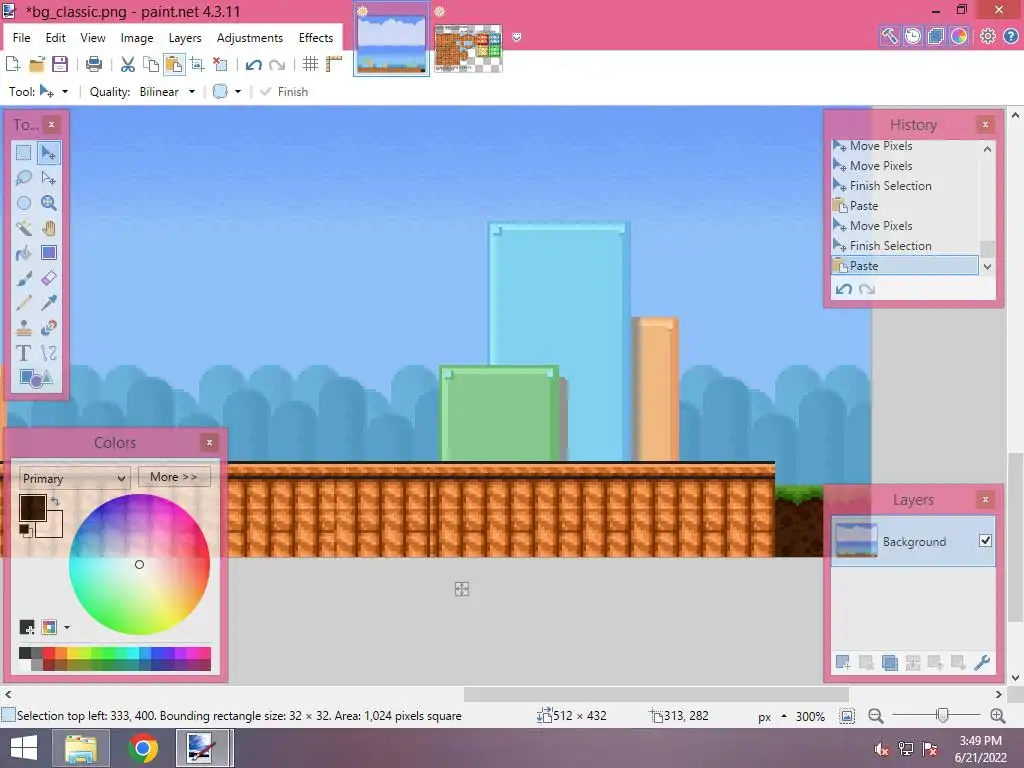
Task: Click the toolbar Redo arrow
Action: [x=277, y=64]
